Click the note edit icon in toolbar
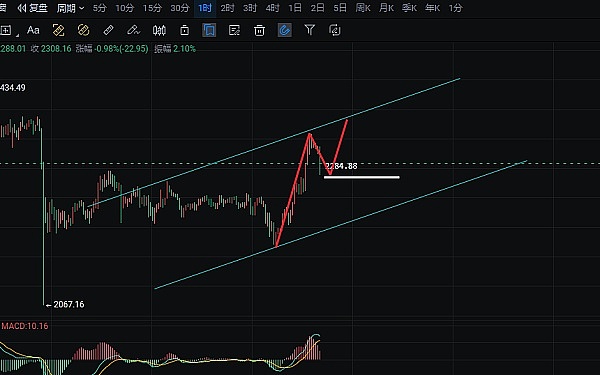Image resolution: width=600 pixels, height=375 pixels. [x=234, y=30]
